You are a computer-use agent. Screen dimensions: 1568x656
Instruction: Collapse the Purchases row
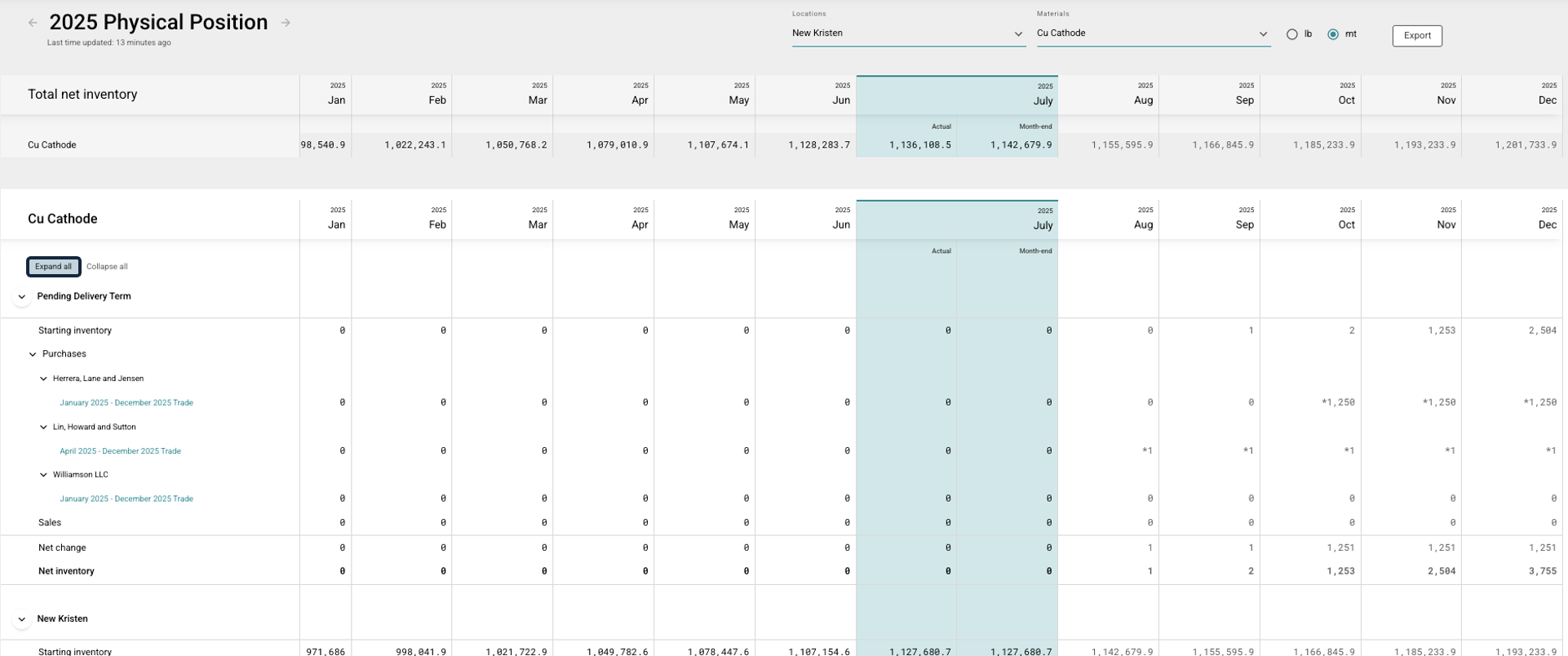33,354
